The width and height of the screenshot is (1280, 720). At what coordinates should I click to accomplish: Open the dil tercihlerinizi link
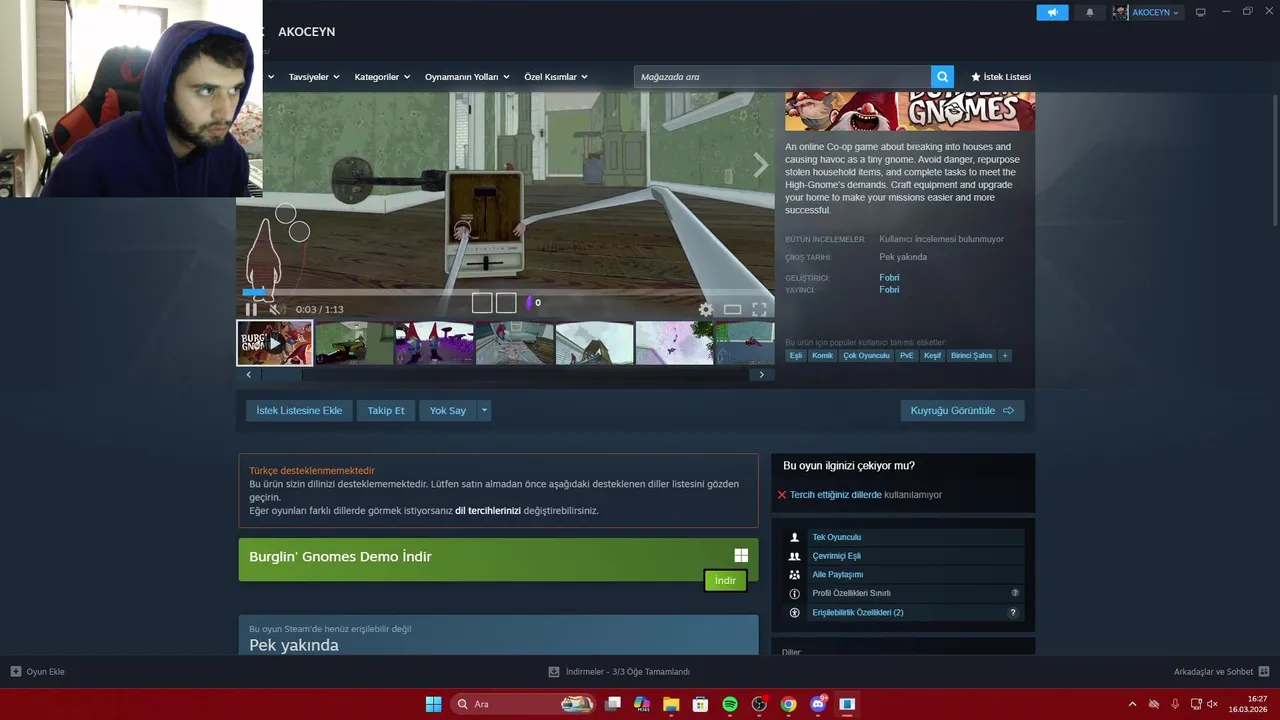pos(488,510)
